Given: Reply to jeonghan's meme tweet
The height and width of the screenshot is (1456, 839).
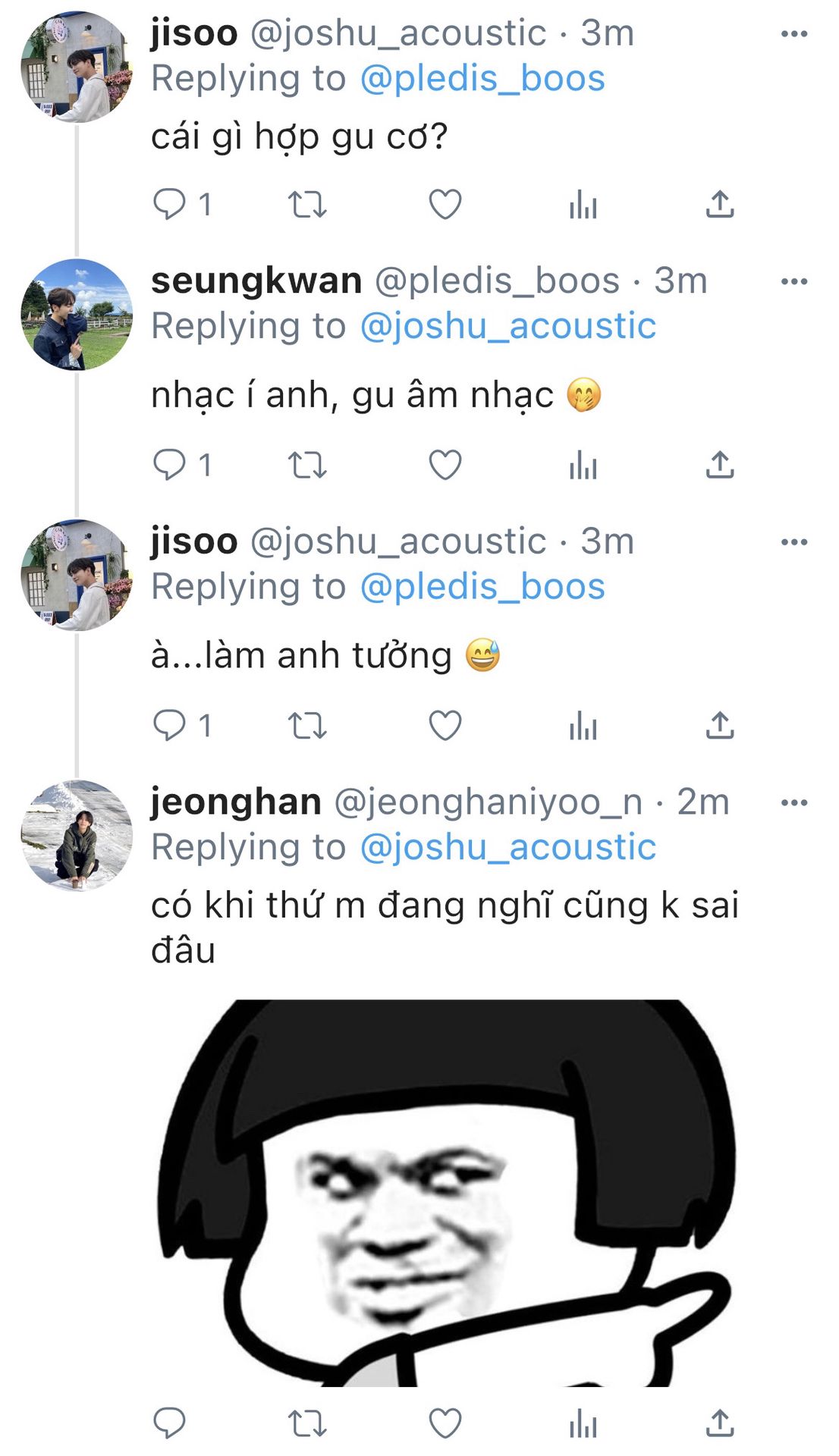Looking at the screenshot, I should click(x=169, y=1423).
